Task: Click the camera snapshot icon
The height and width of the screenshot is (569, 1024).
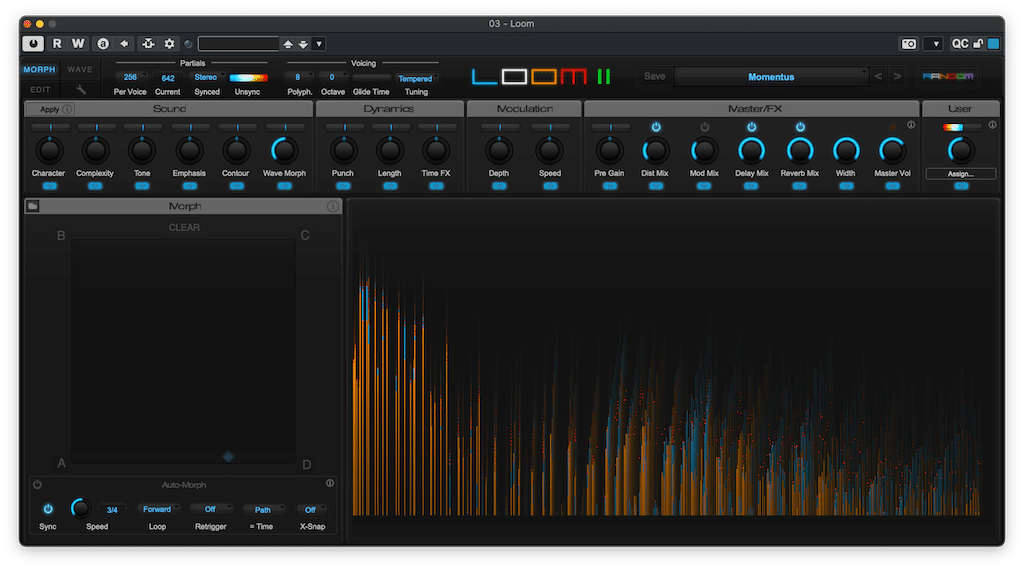Action: (x=909, y=44)
